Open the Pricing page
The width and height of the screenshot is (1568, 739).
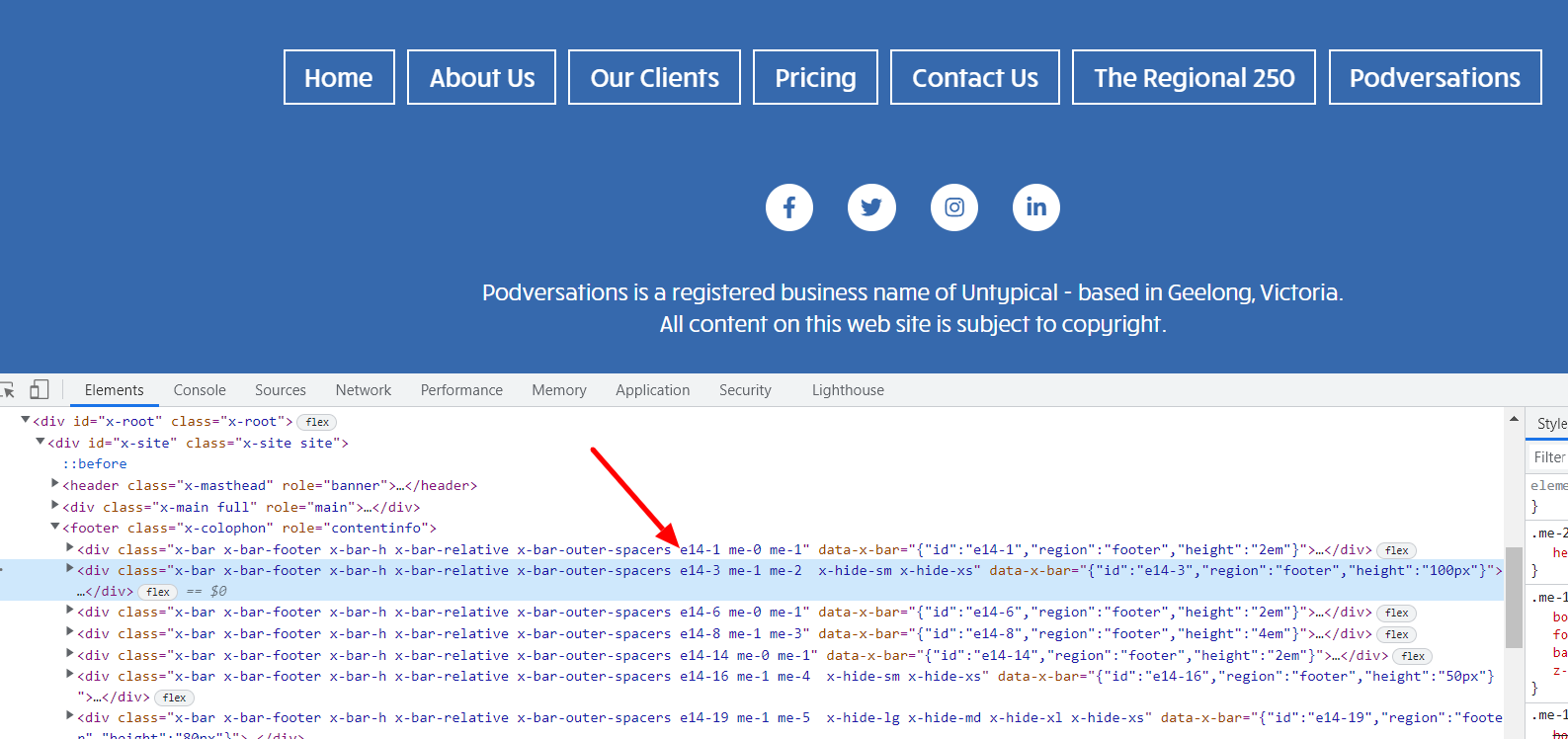(x=815, y=77)
